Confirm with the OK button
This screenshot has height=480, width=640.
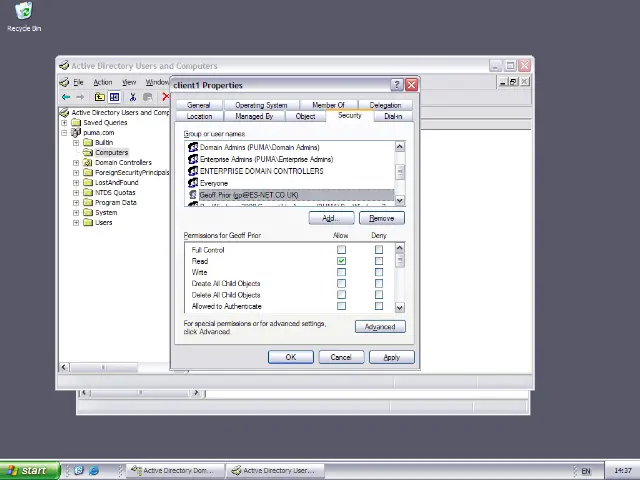point(291,357)
